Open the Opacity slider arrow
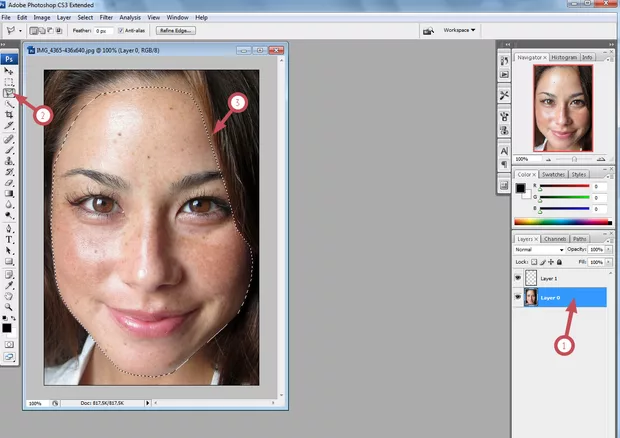The image size is (620, 438). click(x=609, y=249)
